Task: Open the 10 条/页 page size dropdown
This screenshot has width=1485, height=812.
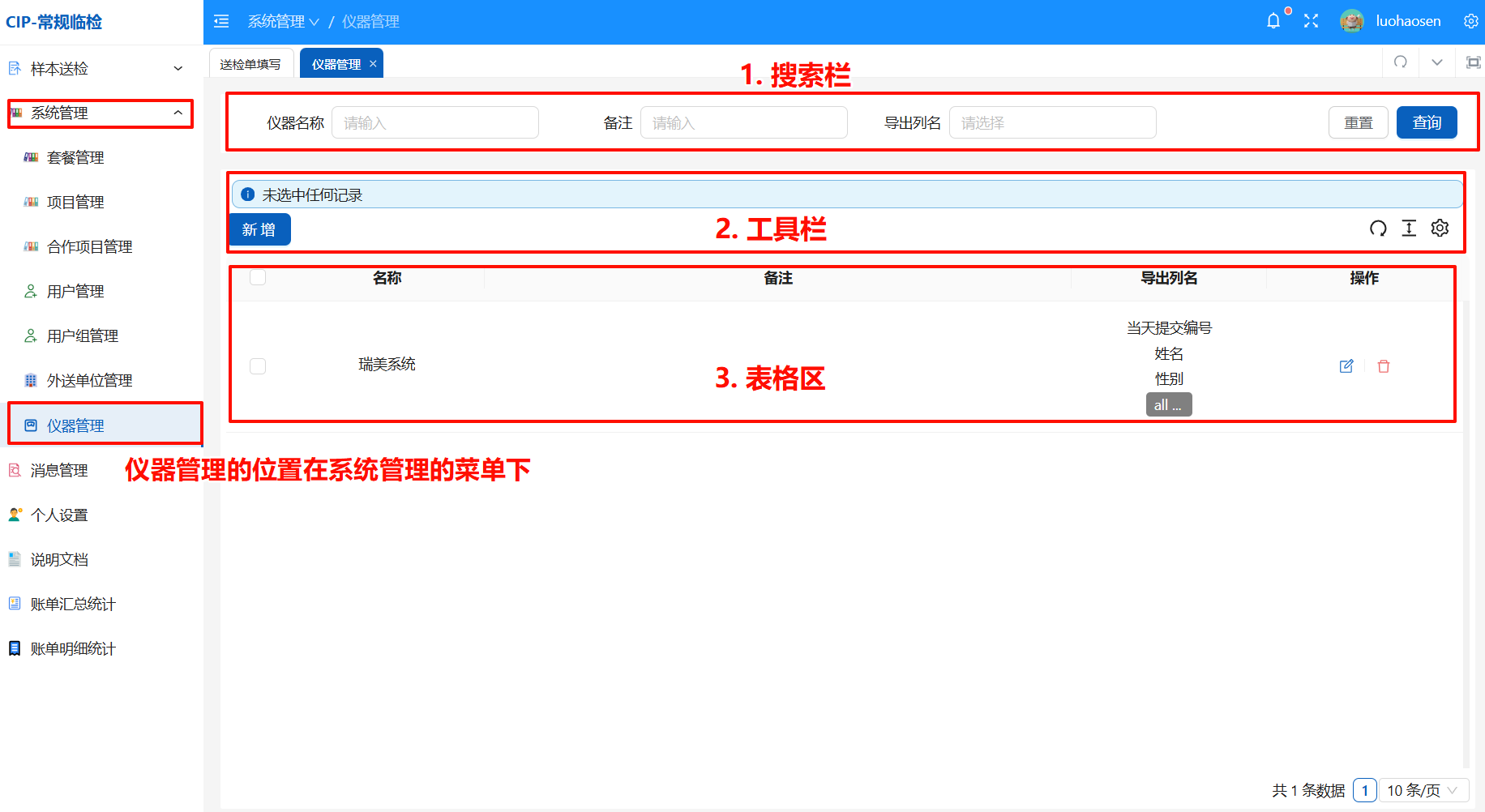Action: [x=1423, y=790]
